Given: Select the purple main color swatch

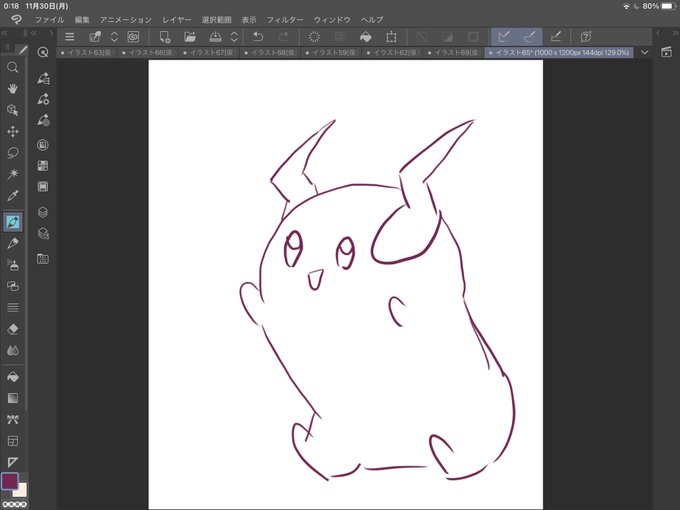Looking at the screenshot, I should point(10,481).
